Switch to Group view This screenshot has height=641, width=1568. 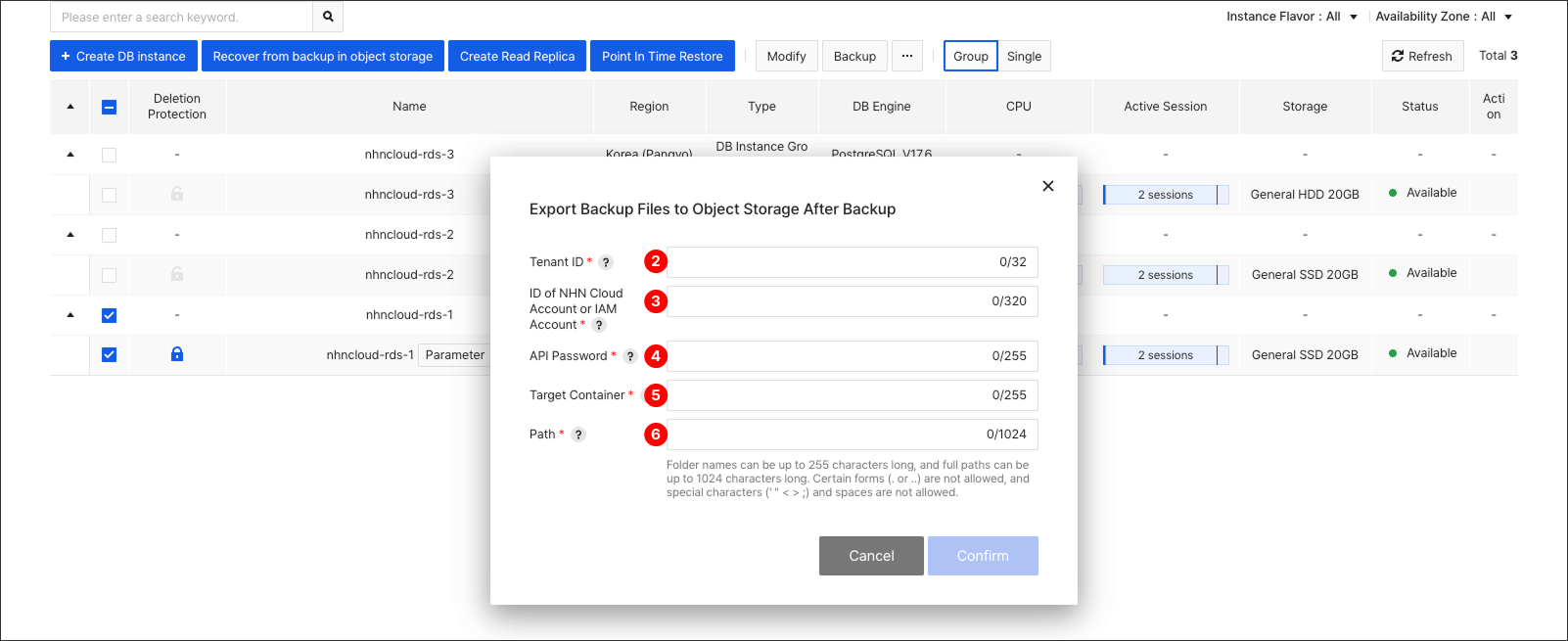(x=971, y=56)
